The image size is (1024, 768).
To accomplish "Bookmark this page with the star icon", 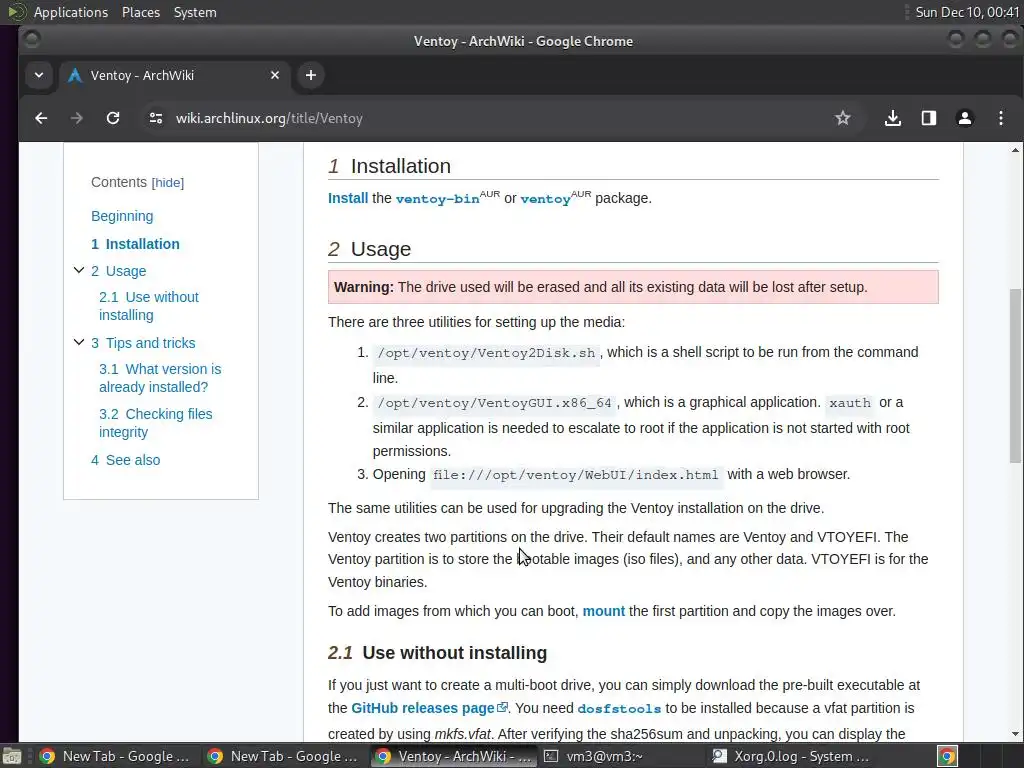I will pos(842,118).
